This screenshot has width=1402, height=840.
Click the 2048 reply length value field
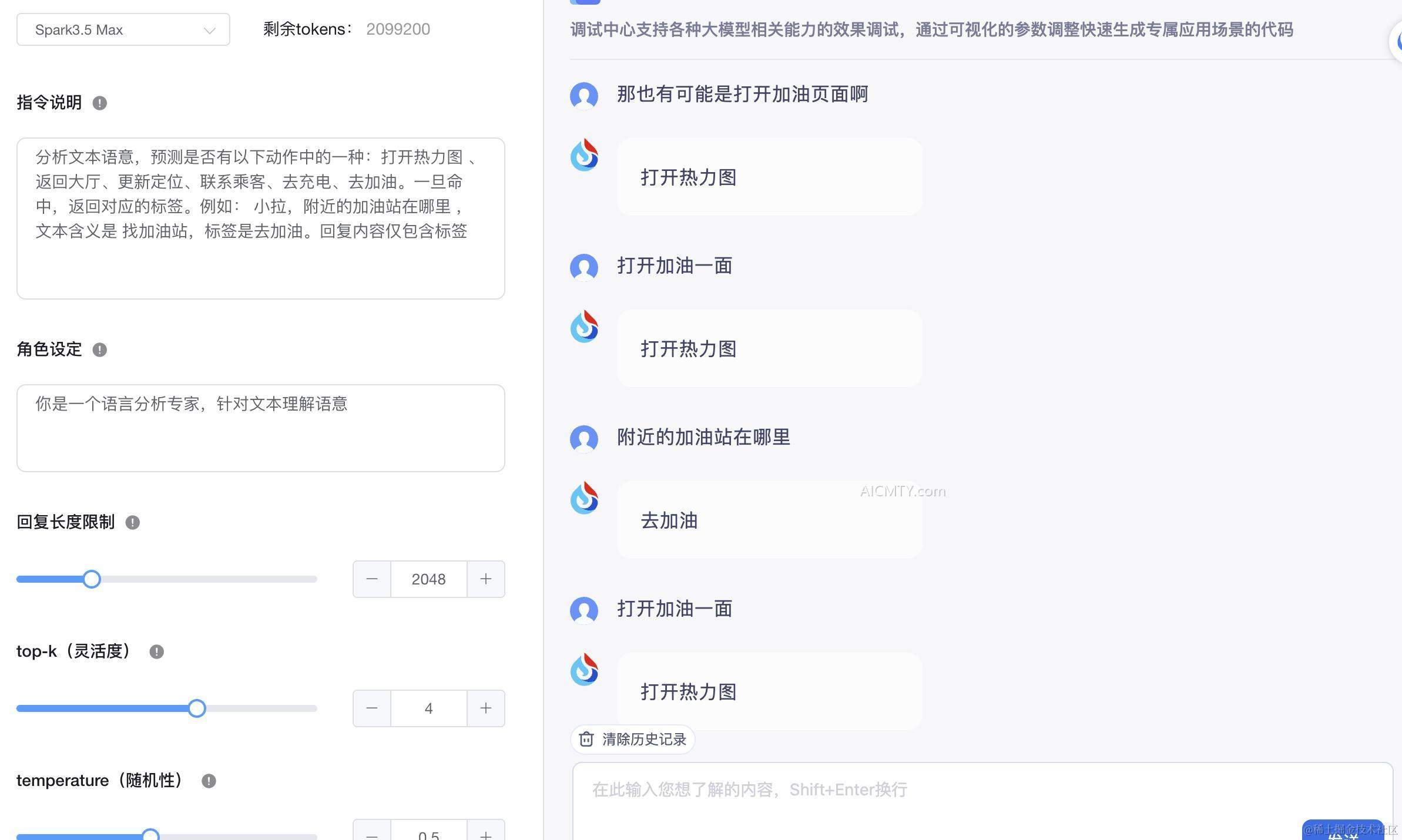point(429,579)
